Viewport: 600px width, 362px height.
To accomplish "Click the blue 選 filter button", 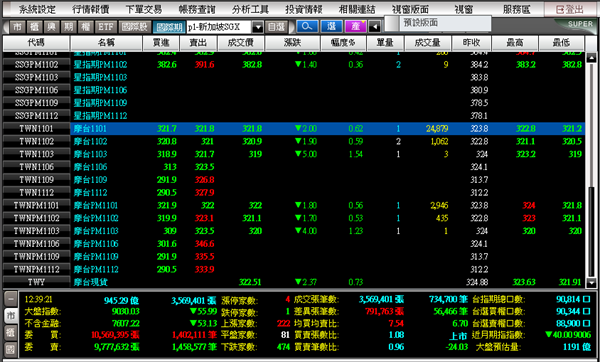I will (331, 27).
